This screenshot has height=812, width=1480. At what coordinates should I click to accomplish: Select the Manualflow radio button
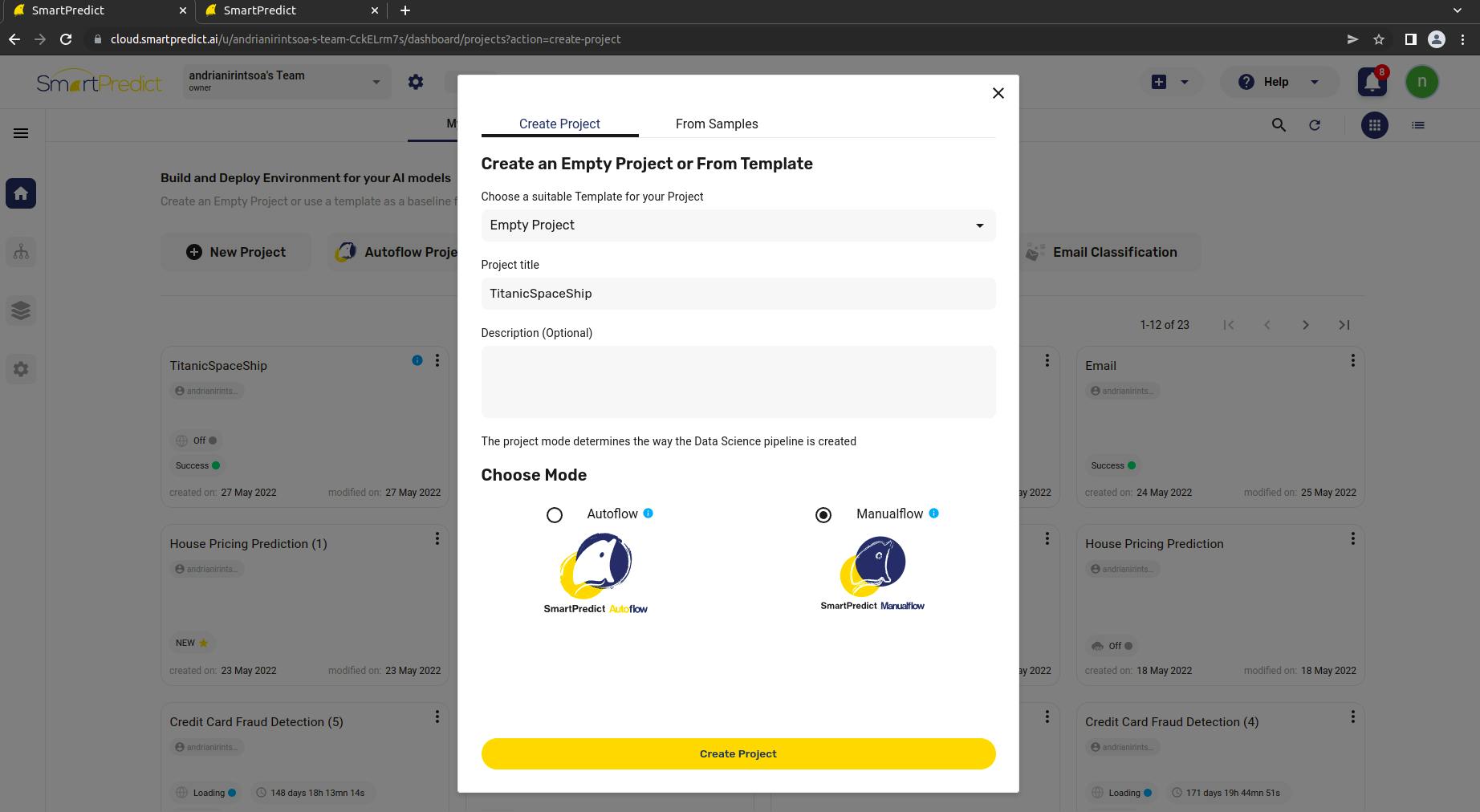coord(823,515)
